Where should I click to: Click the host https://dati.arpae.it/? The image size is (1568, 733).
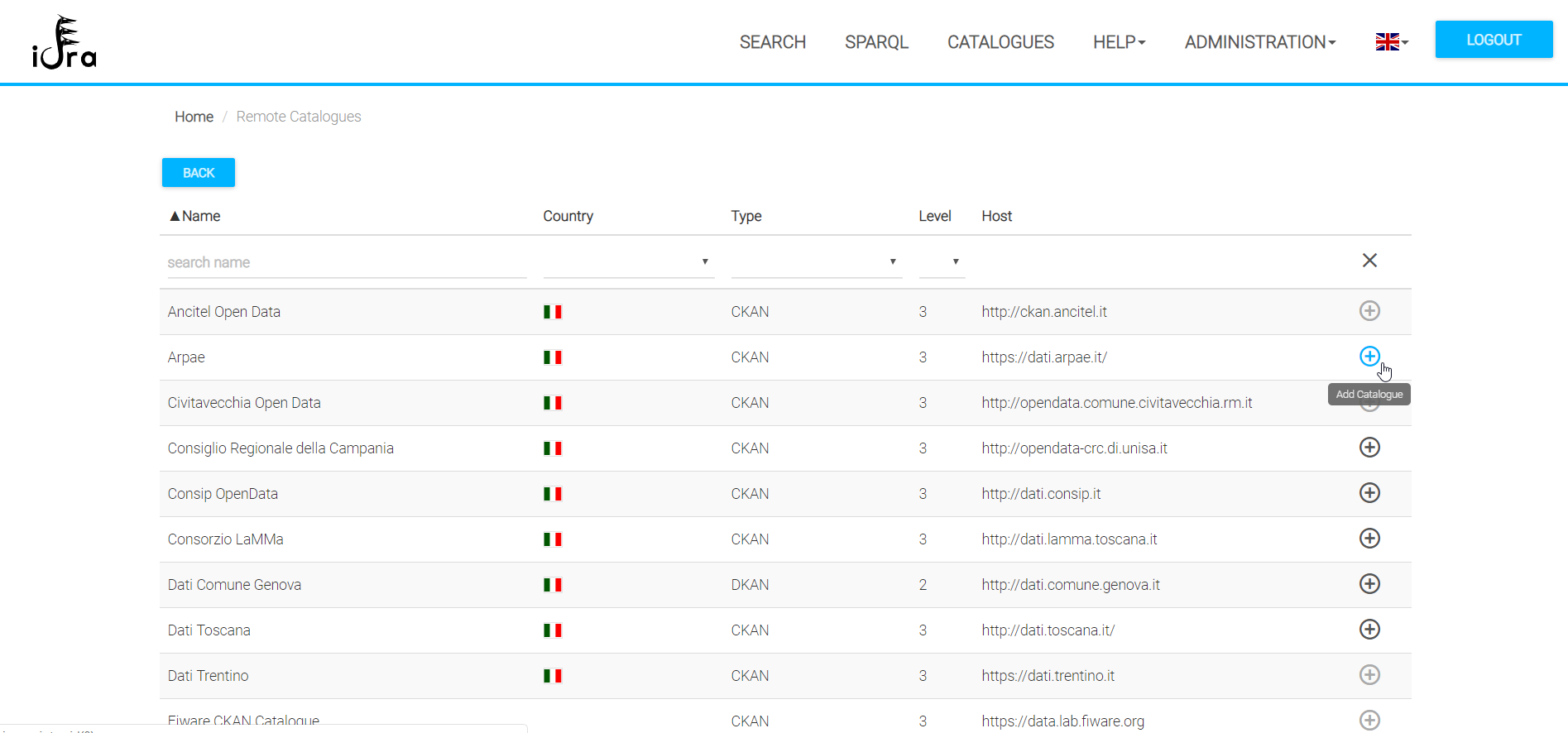pyautogui.click(x=1044, y=357)
